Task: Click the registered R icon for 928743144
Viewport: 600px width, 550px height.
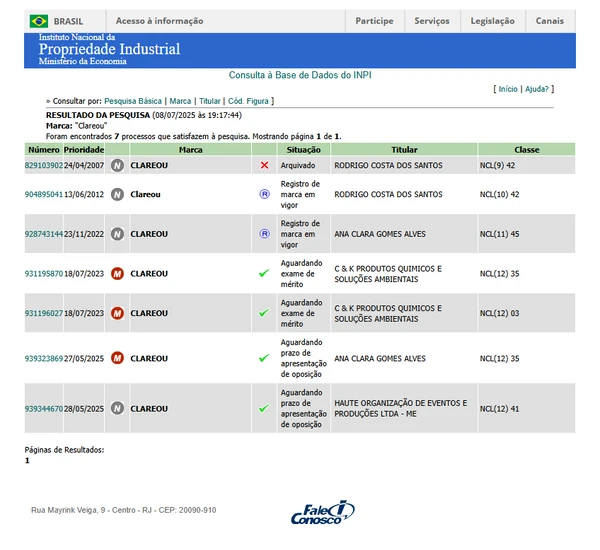Action: pyautogui.click(x=264, y=234)
